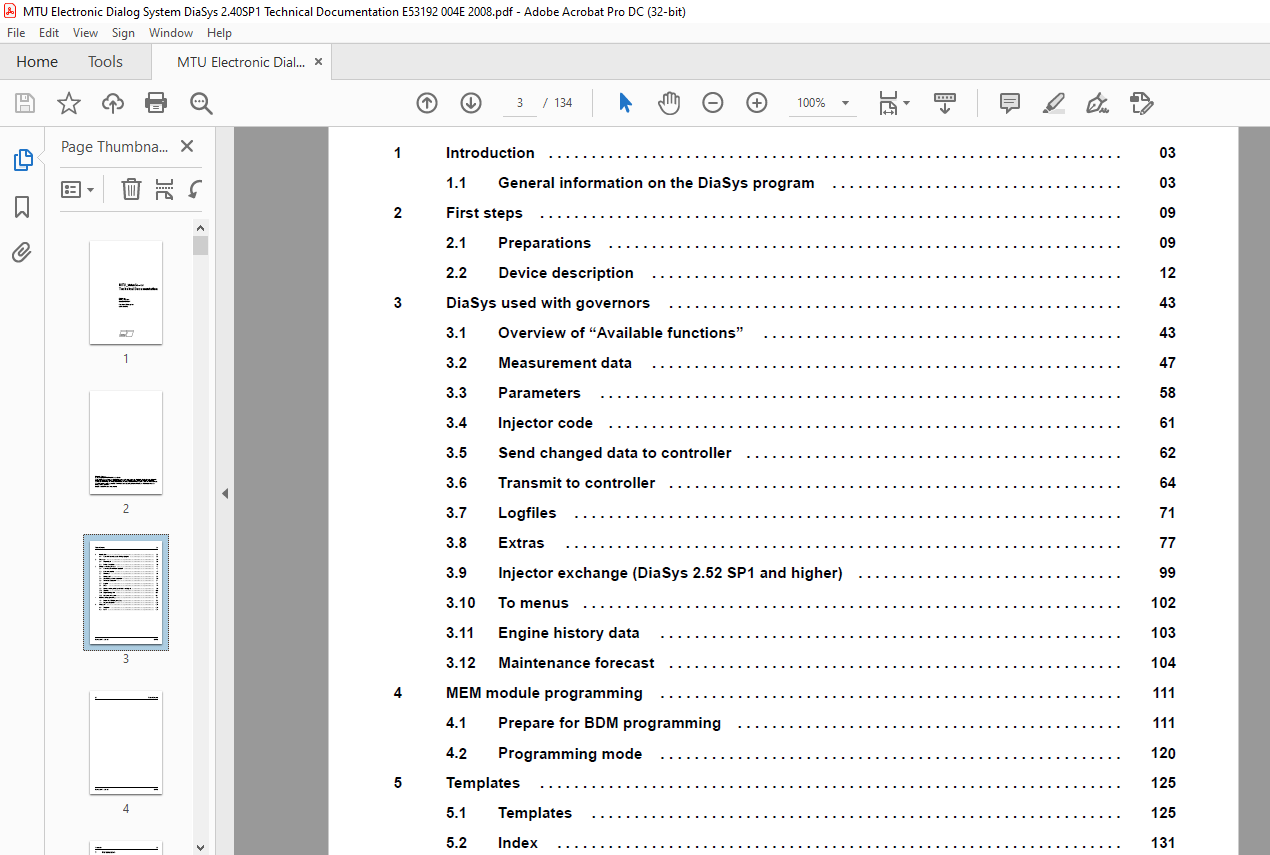1270x855 pixels.
Task: Open the Device description contents entry
Action: pyautogui.click(x=566, y=273)
